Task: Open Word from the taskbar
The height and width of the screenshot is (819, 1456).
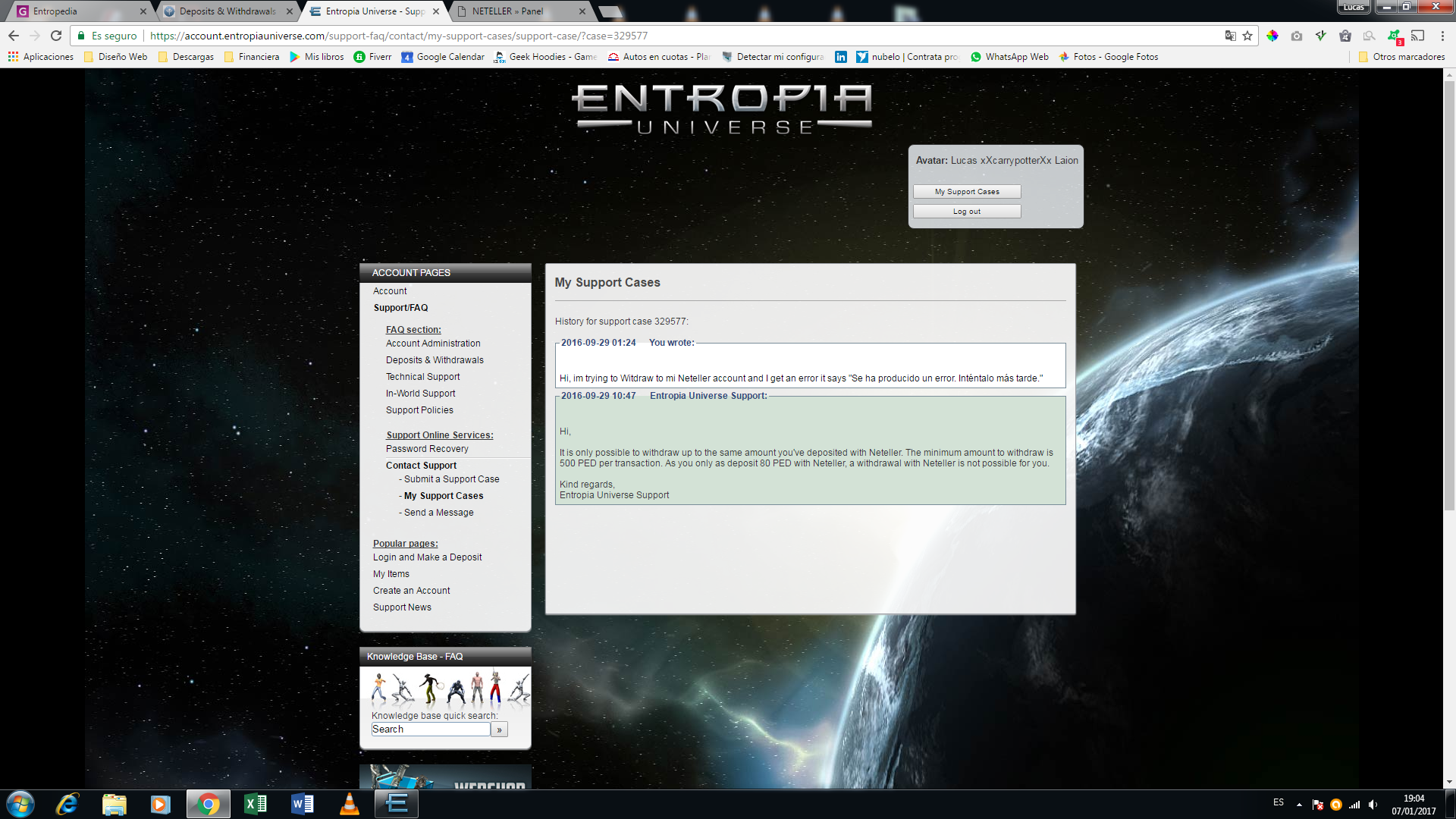Action: click(303, 805)
